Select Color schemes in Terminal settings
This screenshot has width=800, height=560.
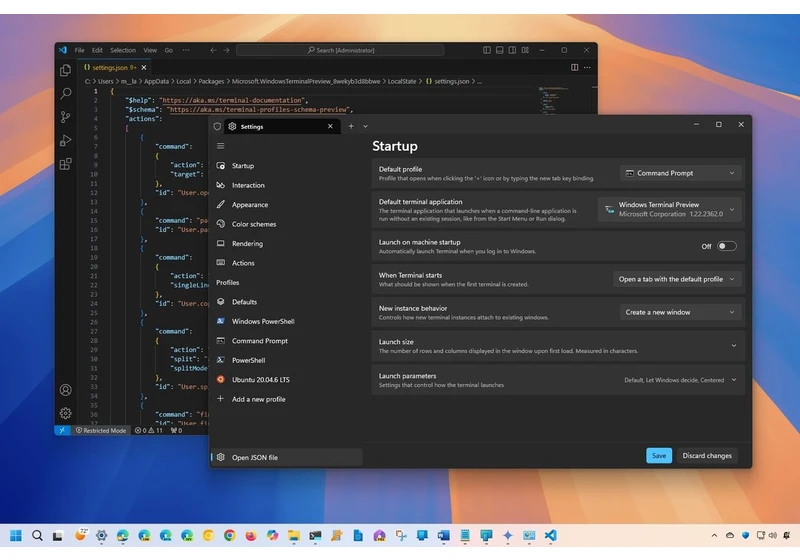(287, 224)
